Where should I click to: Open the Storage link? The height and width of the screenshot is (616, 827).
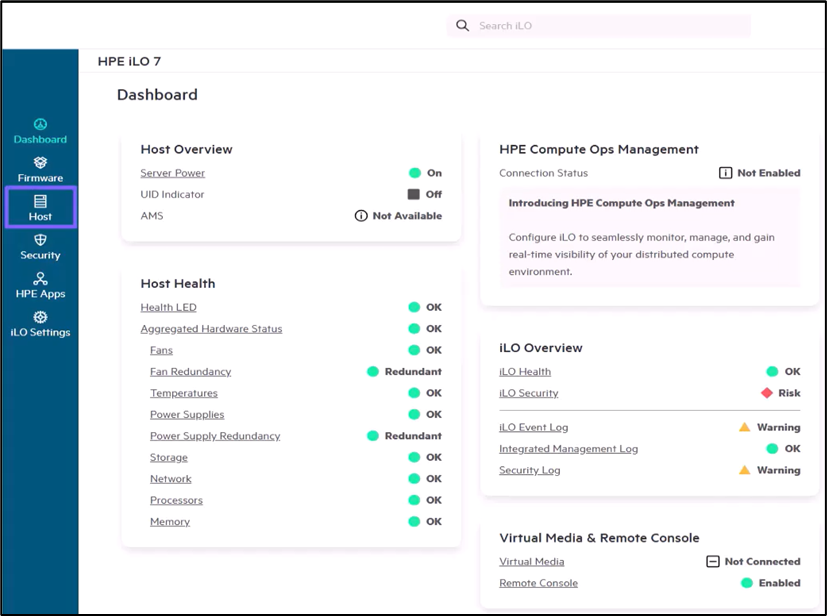(x=169, y=457)
